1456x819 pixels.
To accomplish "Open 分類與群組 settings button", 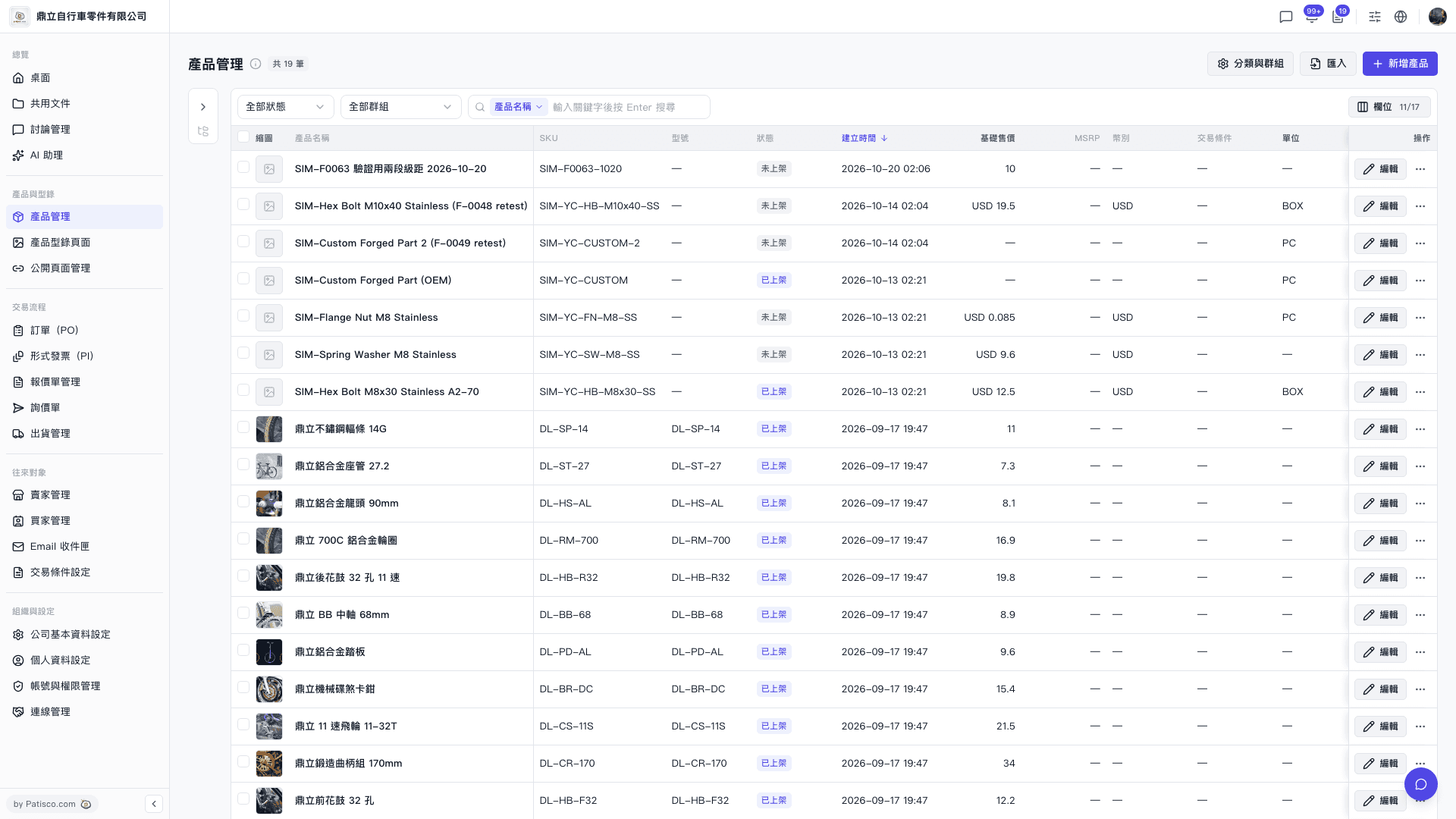I will [1250, 64].
